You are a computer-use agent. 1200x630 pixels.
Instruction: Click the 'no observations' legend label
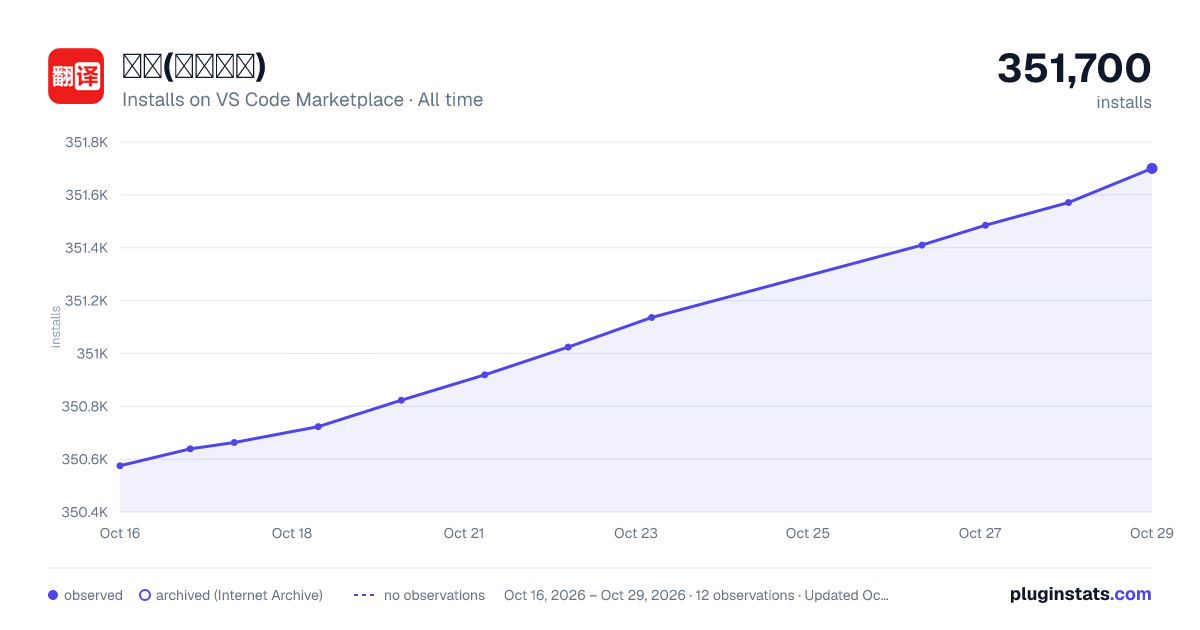tap(434, 595)
